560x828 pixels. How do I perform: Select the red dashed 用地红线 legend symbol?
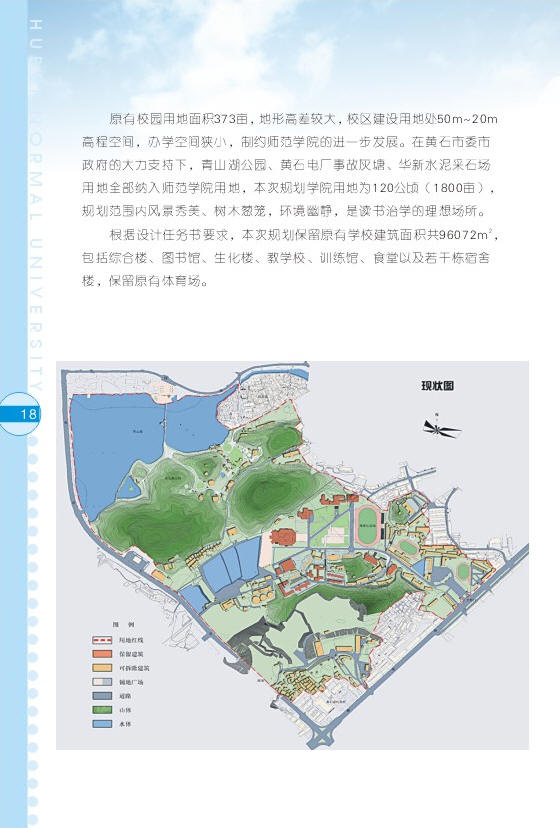click(x=102, y=640)
